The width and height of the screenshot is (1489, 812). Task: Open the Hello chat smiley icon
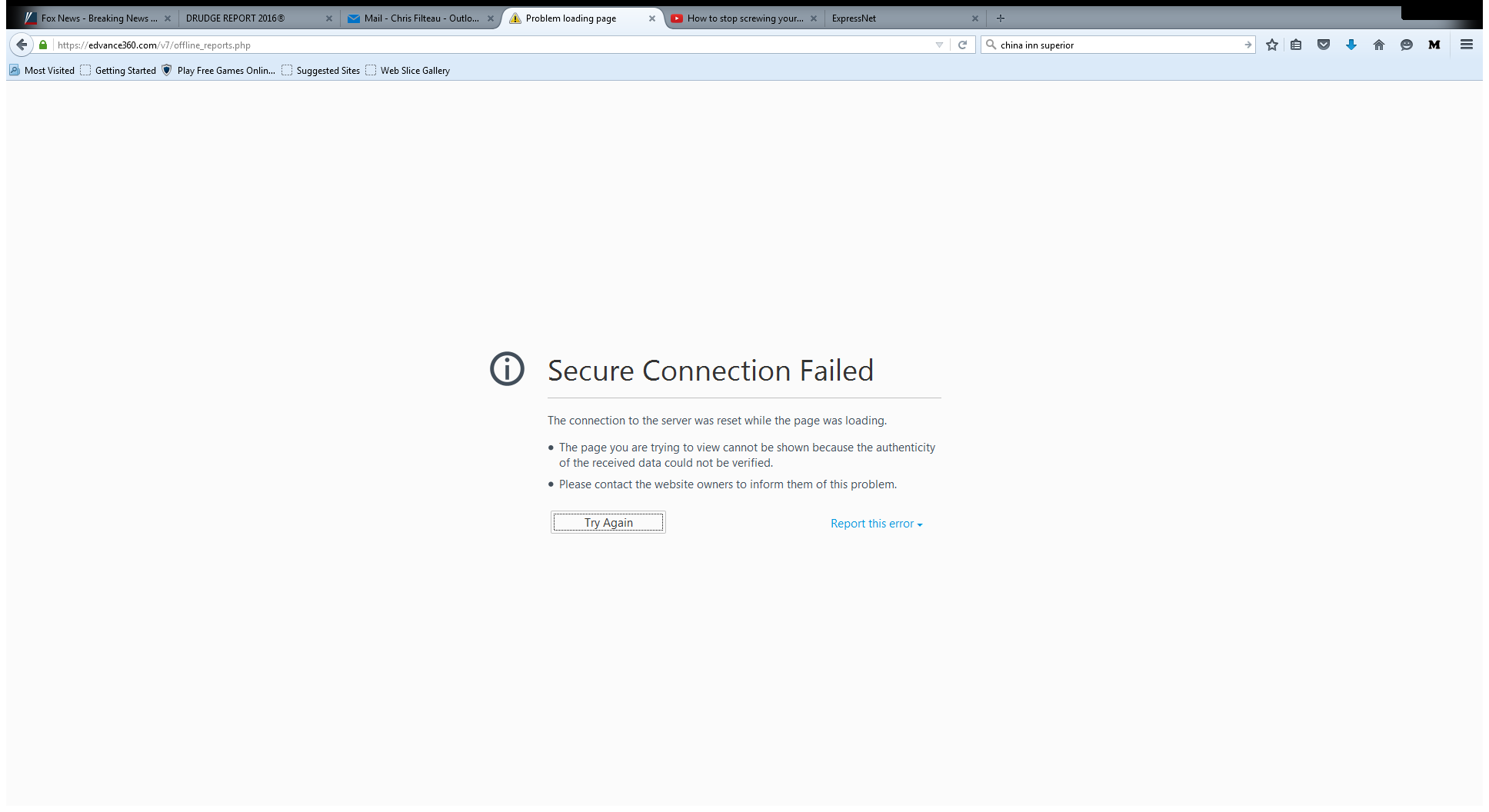pyautogui.click(x=1407, y=45)
